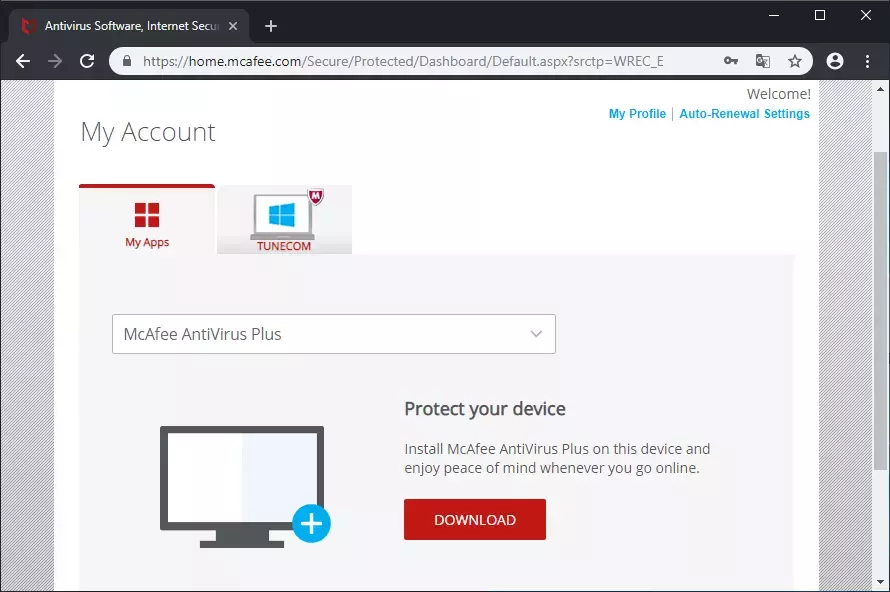Select the TUNECOM device tab
Viewport: 890px width, 592px height.
pos(284,220)
